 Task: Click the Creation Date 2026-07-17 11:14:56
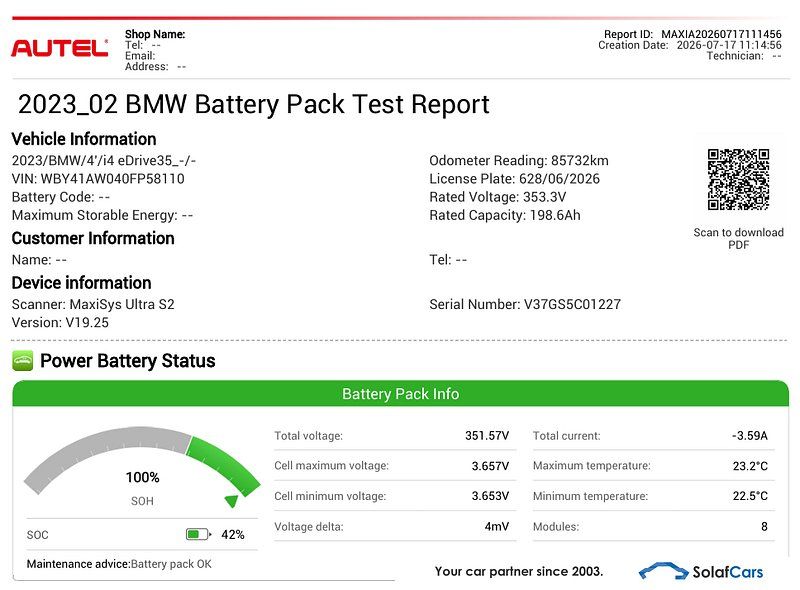point(690,45)
